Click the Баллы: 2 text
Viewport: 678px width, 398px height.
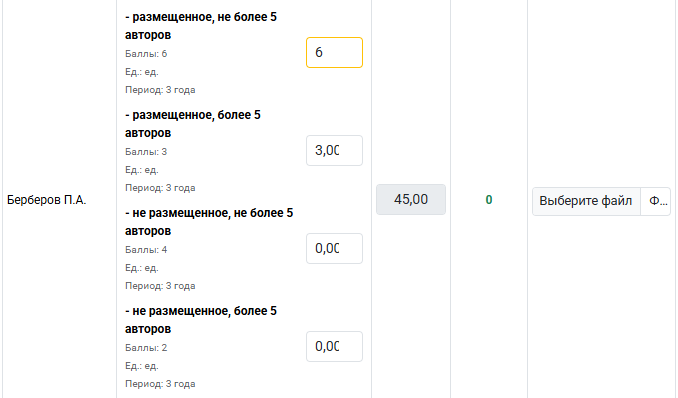(146, 348)
